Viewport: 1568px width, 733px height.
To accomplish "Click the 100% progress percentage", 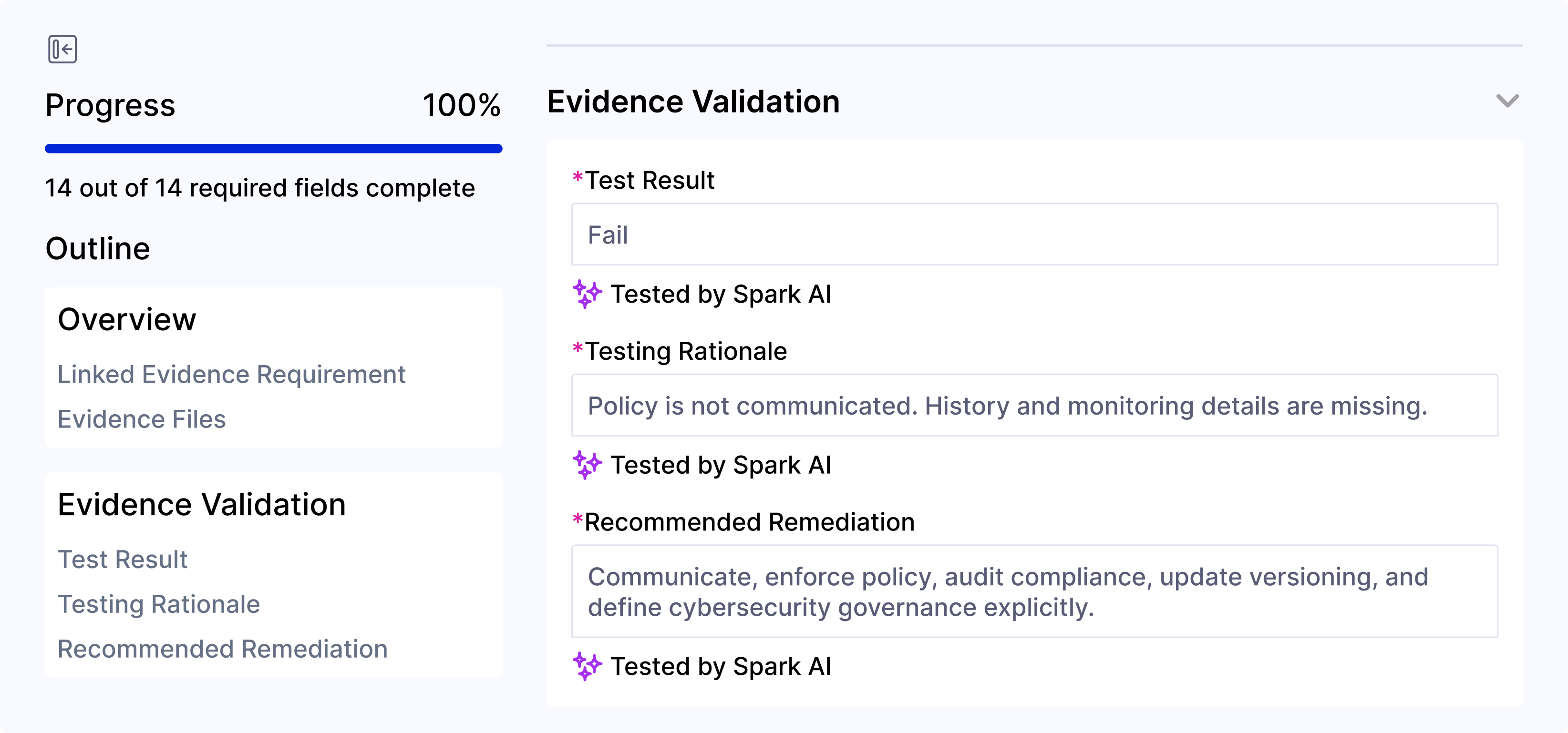I will click(x=462, y=105).
